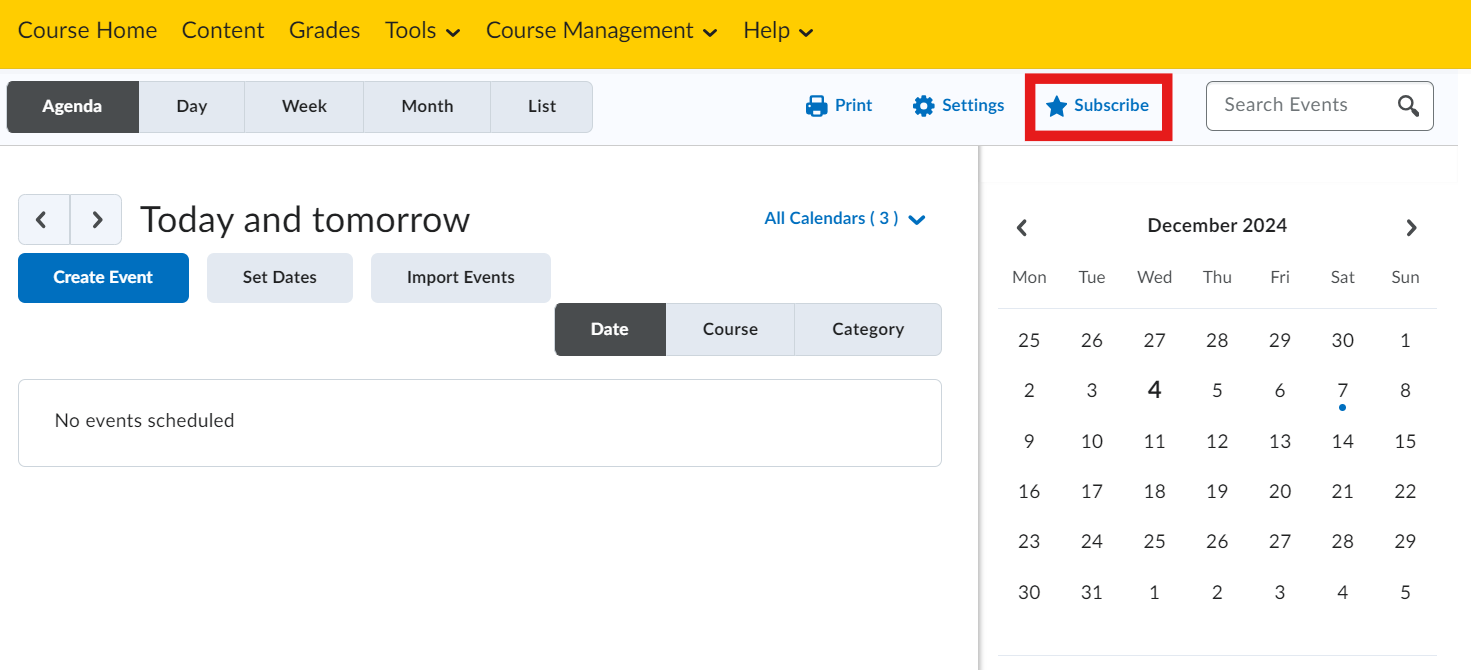Click the Print link text
The height and width of the screenshot is (670, 1471).
pos(854,105)
